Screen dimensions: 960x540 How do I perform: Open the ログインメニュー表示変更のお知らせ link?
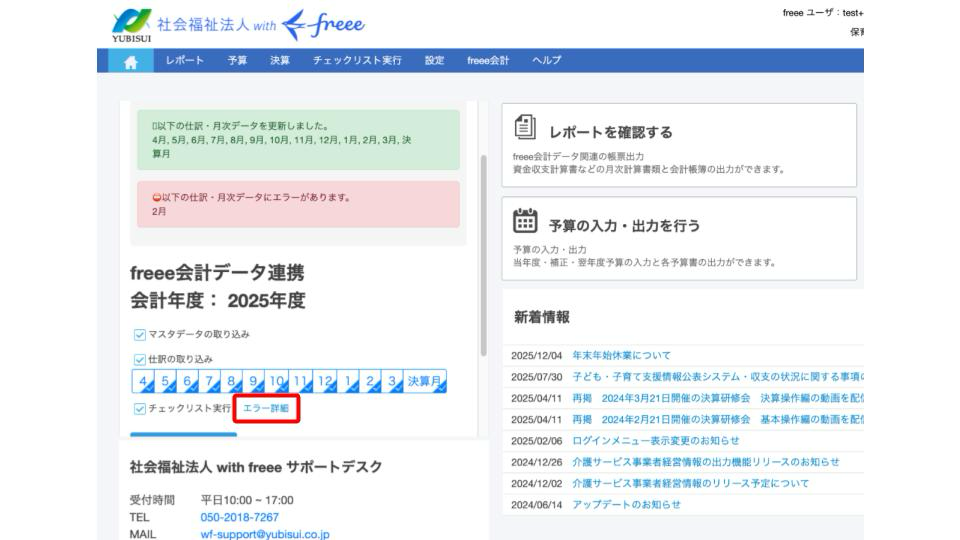(656, 441)
